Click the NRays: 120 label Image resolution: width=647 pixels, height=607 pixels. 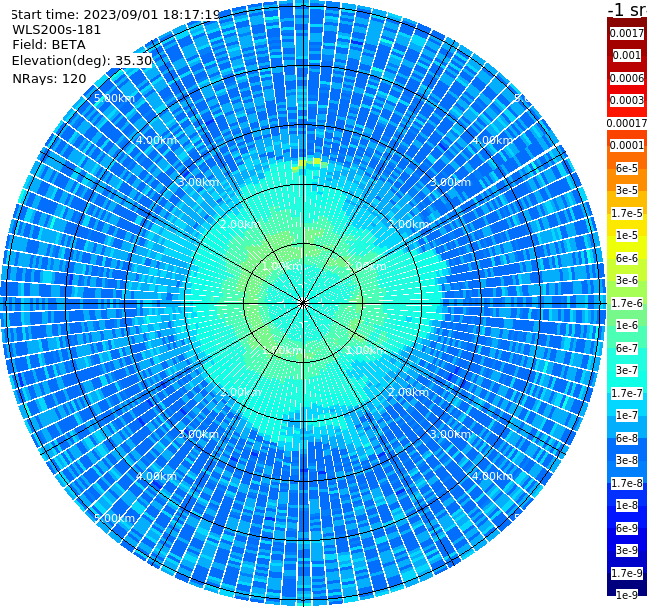pos(49,78)
